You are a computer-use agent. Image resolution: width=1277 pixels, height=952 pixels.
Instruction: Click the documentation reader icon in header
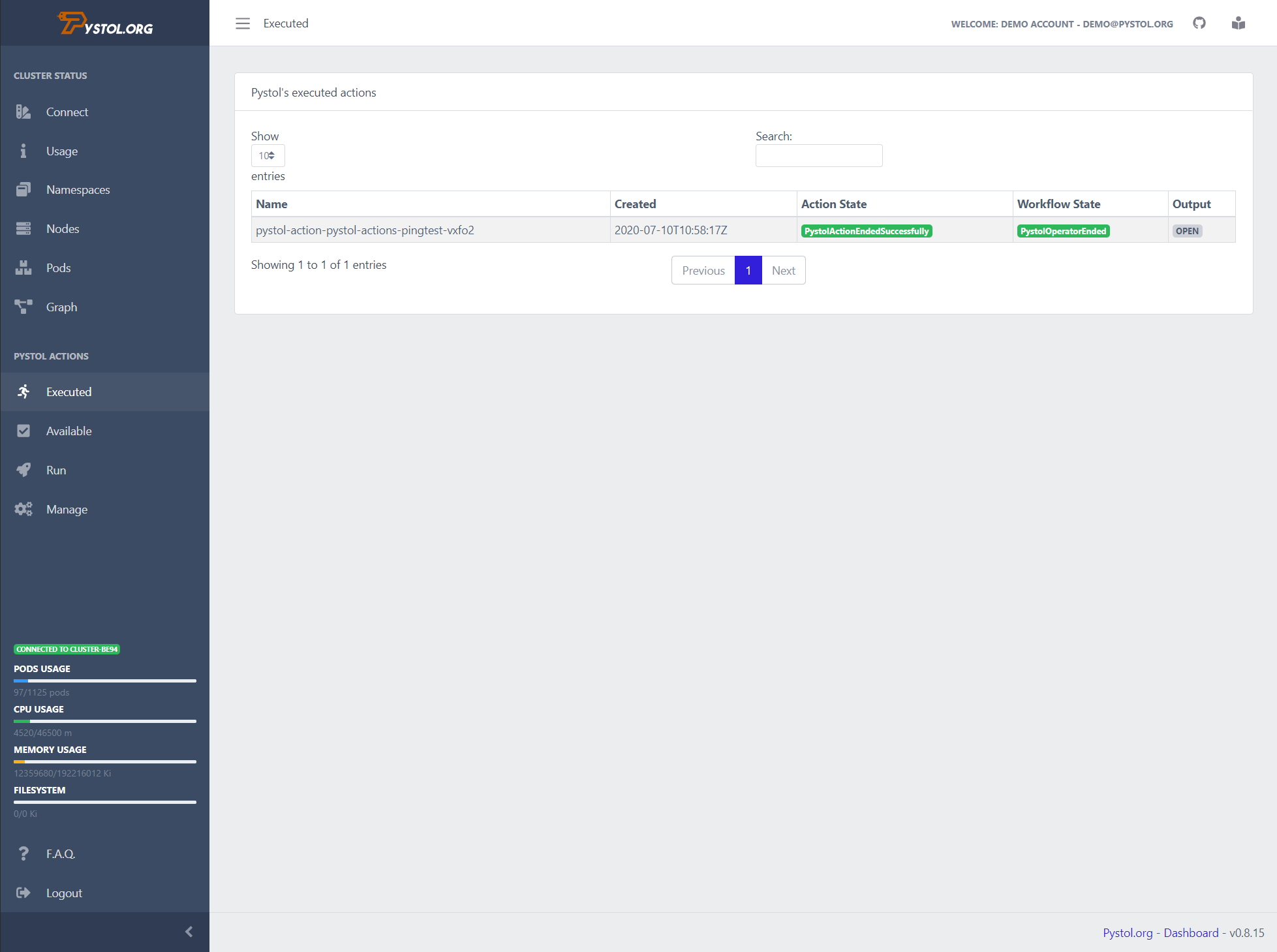pos(1239,23)
